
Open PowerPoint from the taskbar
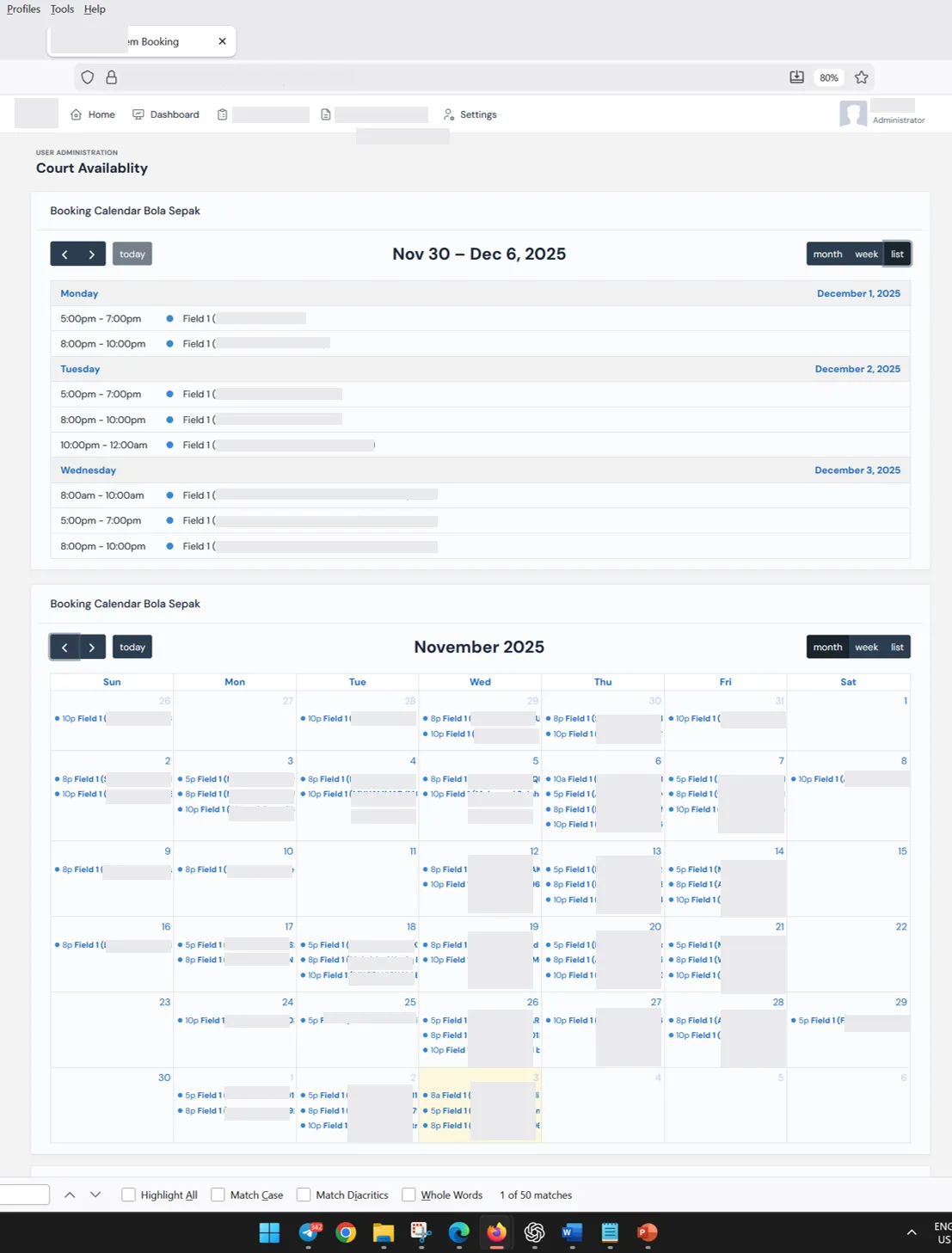tap(647, 1232)
